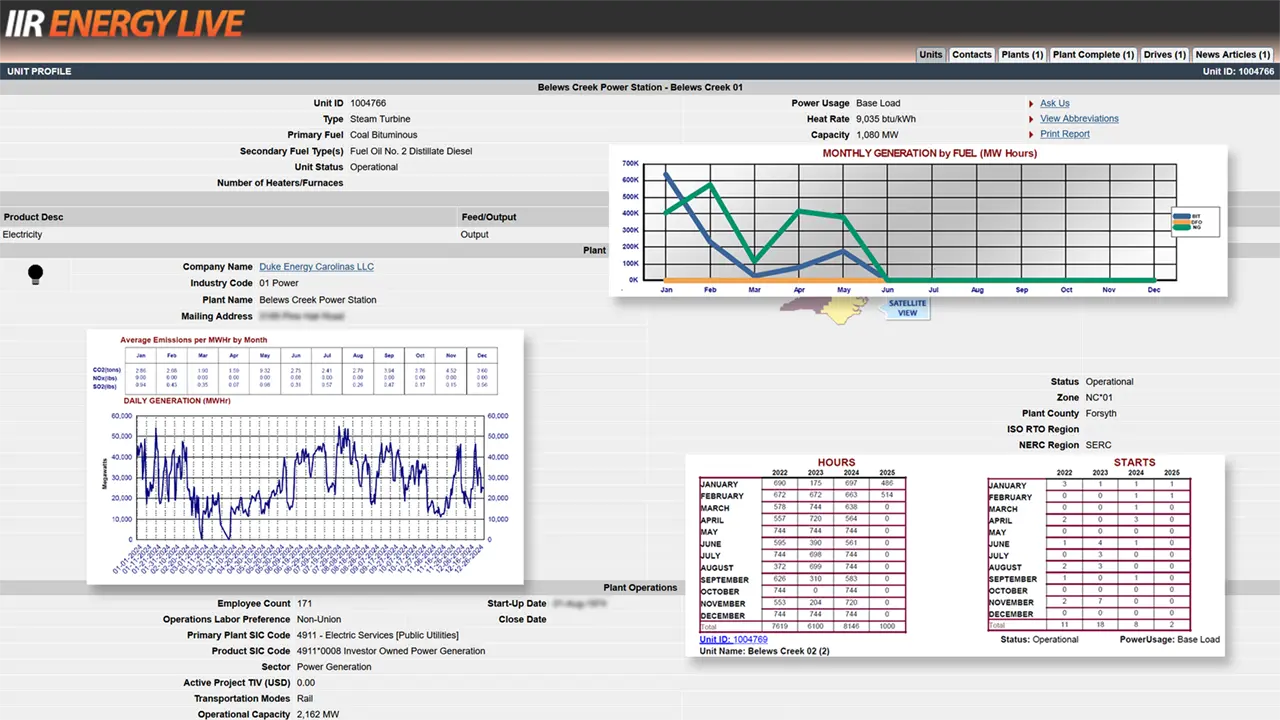Click the IIR Energy Live logo

[125, 22]
